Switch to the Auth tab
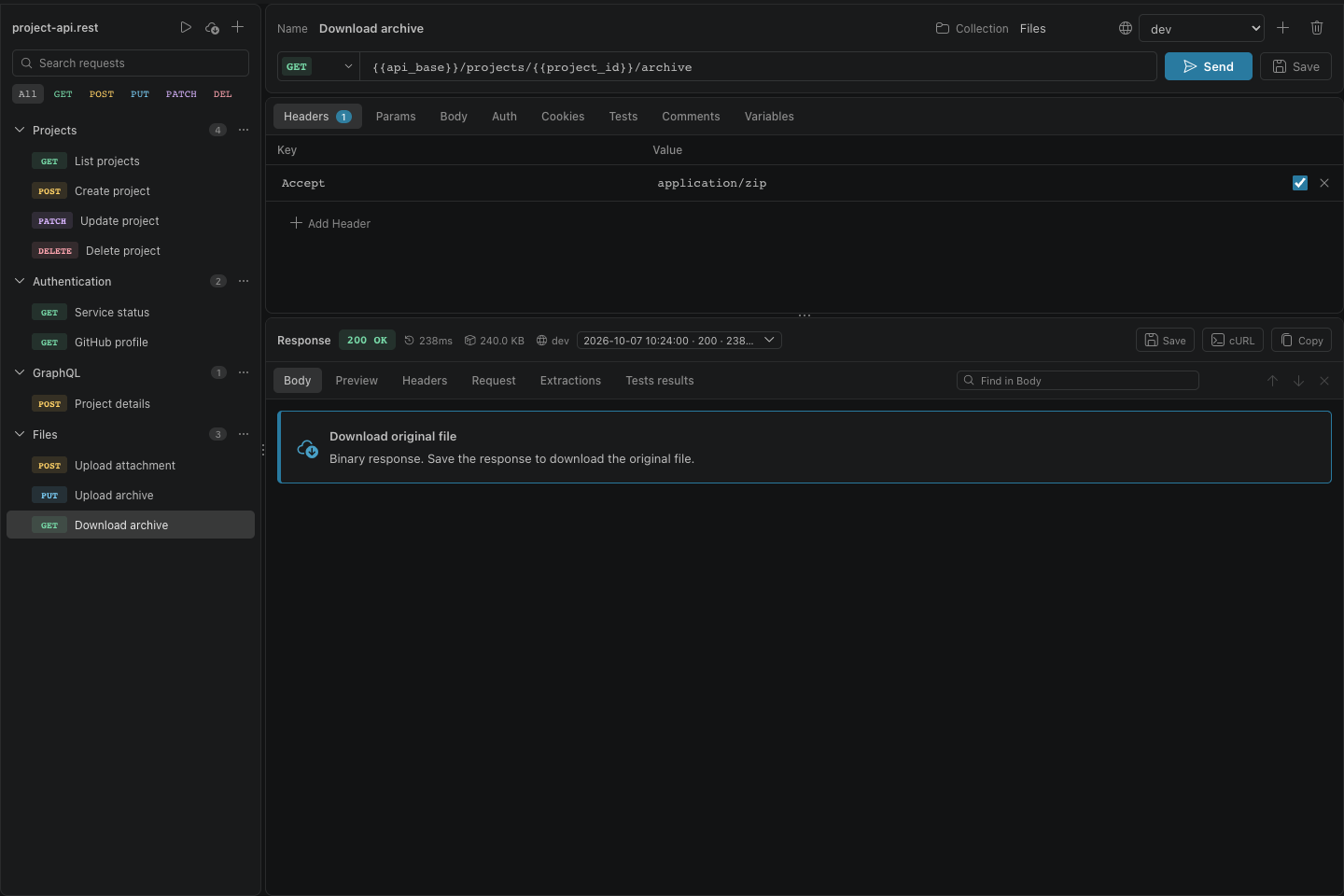1344x896 pixels. 504,117
